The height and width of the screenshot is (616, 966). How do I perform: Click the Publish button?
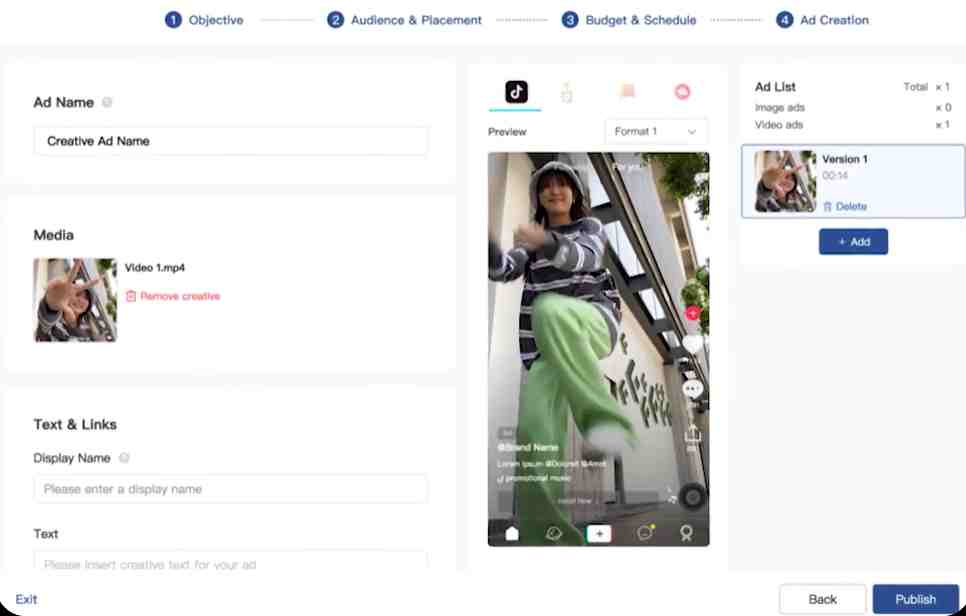(915, 599)
